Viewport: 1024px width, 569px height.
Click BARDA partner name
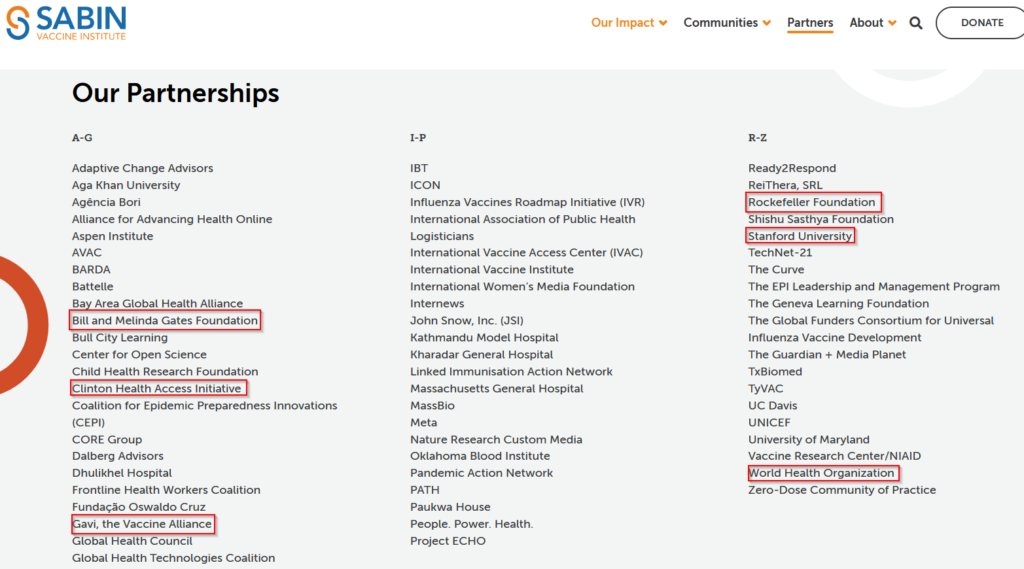click(x=91, y=269)
